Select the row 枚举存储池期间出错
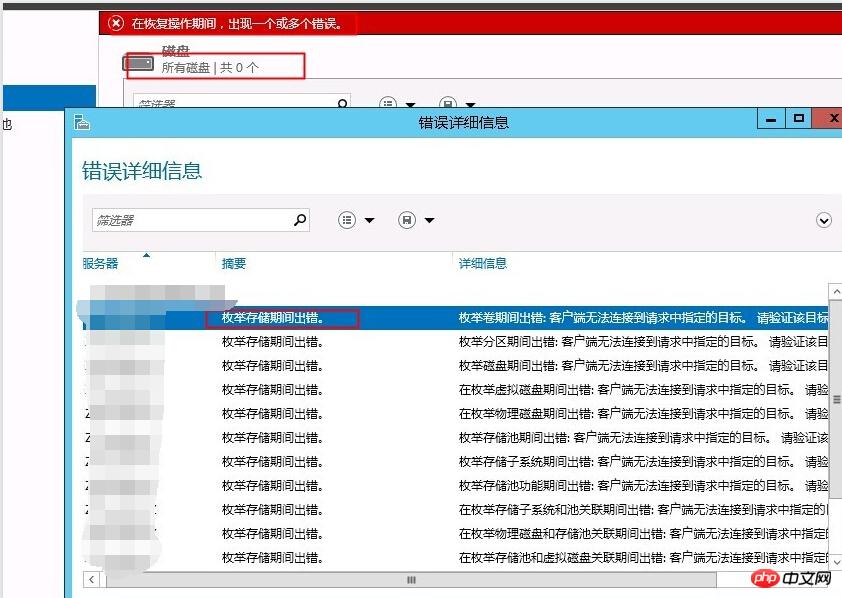The image size is (842, 598). click(x=455, y=438)
